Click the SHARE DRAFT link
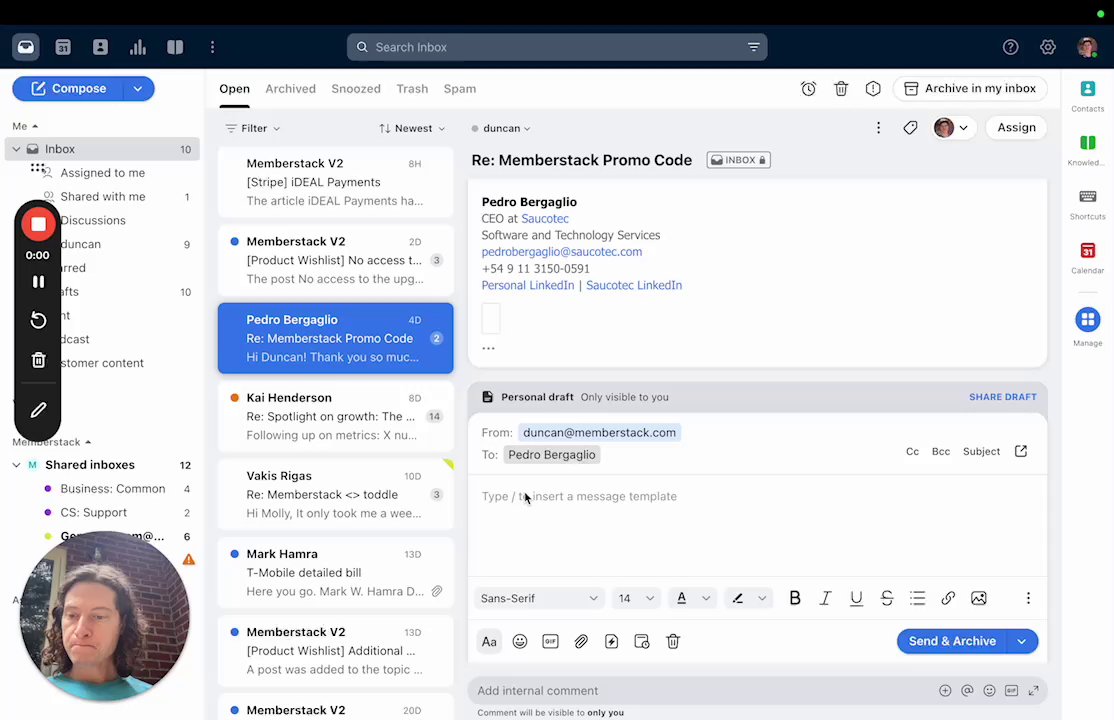The image size is (1114, 720). coord(1002,397)
